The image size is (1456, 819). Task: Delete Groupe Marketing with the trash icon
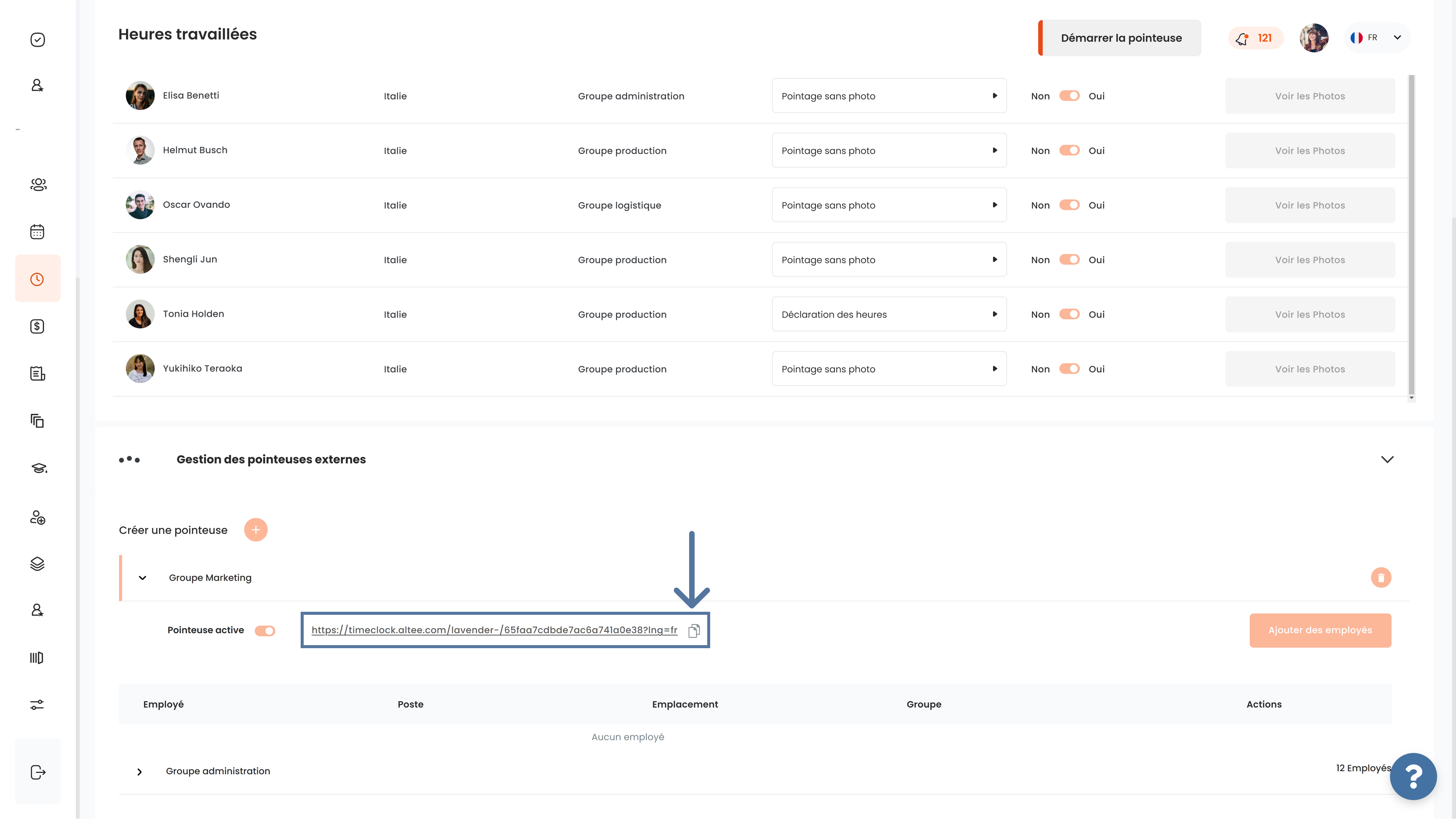tap(1381, 578)
